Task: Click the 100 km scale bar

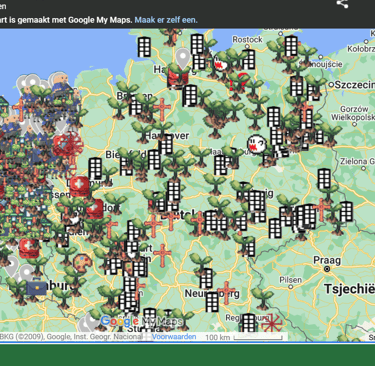Action: click(x=244, y=337)
